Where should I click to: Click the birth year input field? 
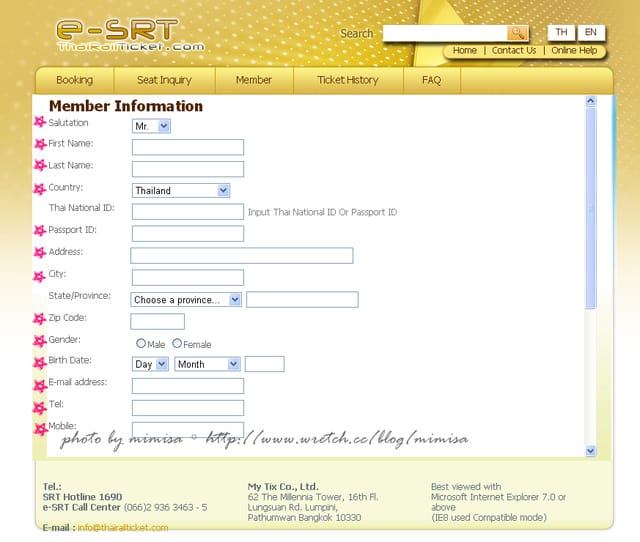(x=264, y=364)
